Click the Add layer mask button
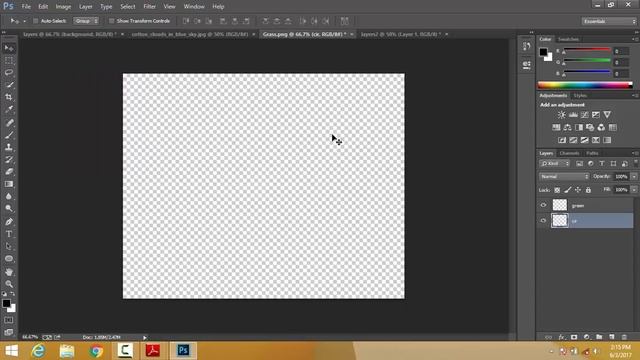This screenshot has width=640, height=360. click(574, 337)
